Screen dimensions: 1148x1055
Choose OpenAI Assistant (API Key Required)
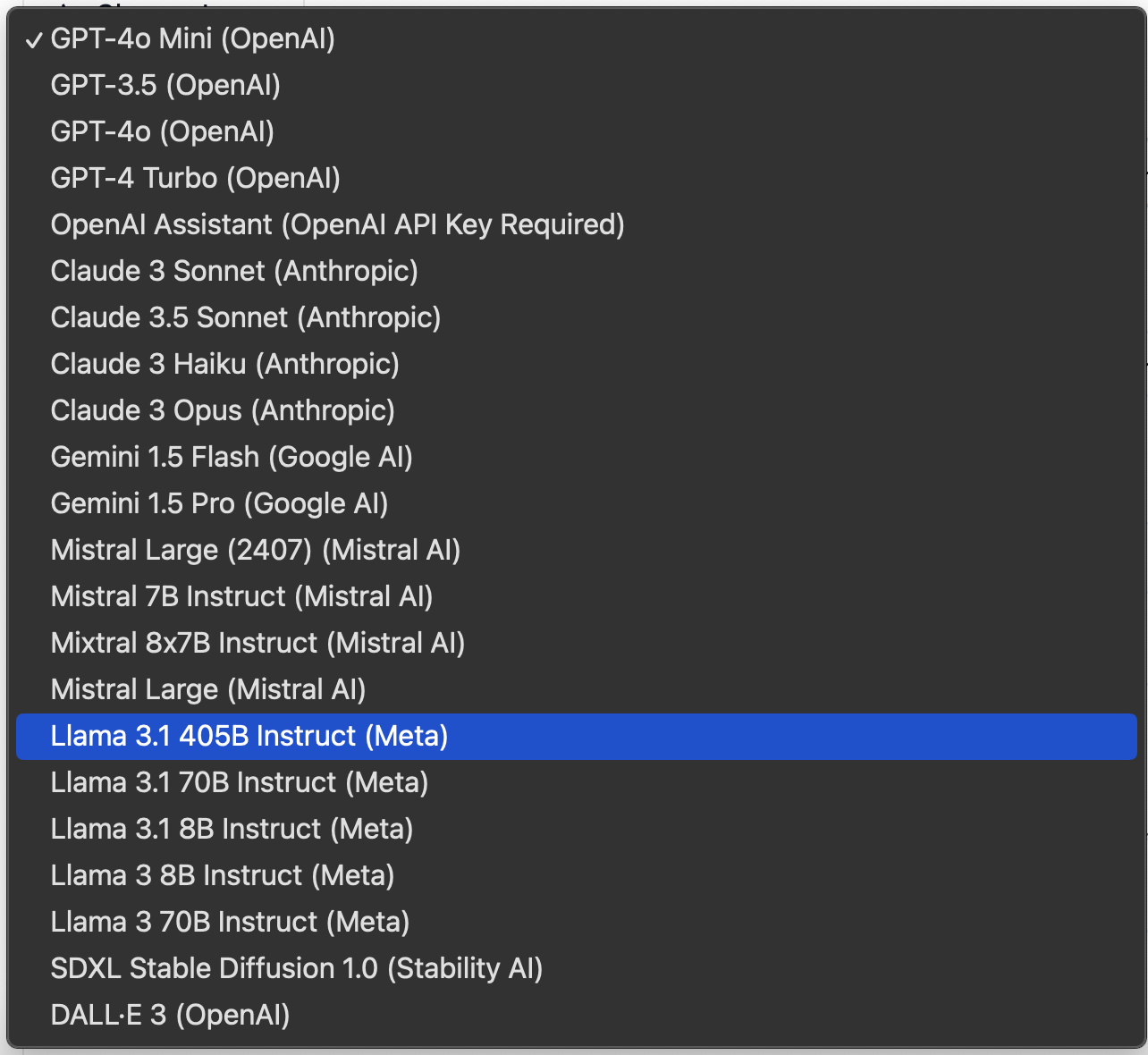click(337, 225)
